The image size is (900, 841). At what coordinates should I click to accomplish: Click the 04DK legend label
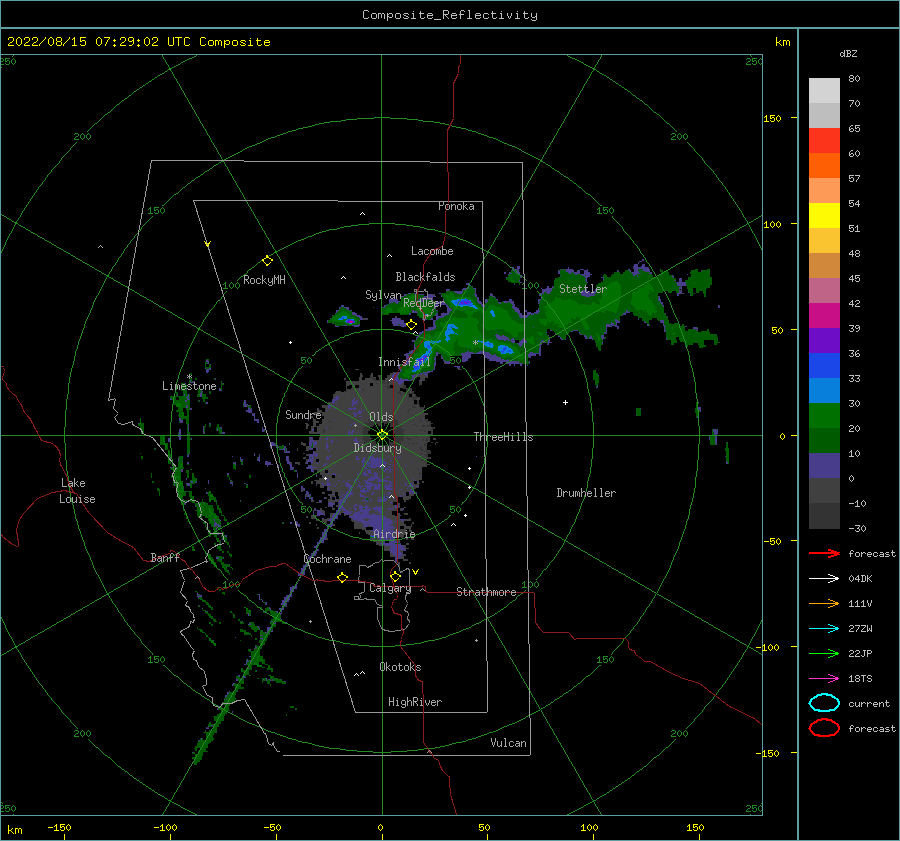860,578
